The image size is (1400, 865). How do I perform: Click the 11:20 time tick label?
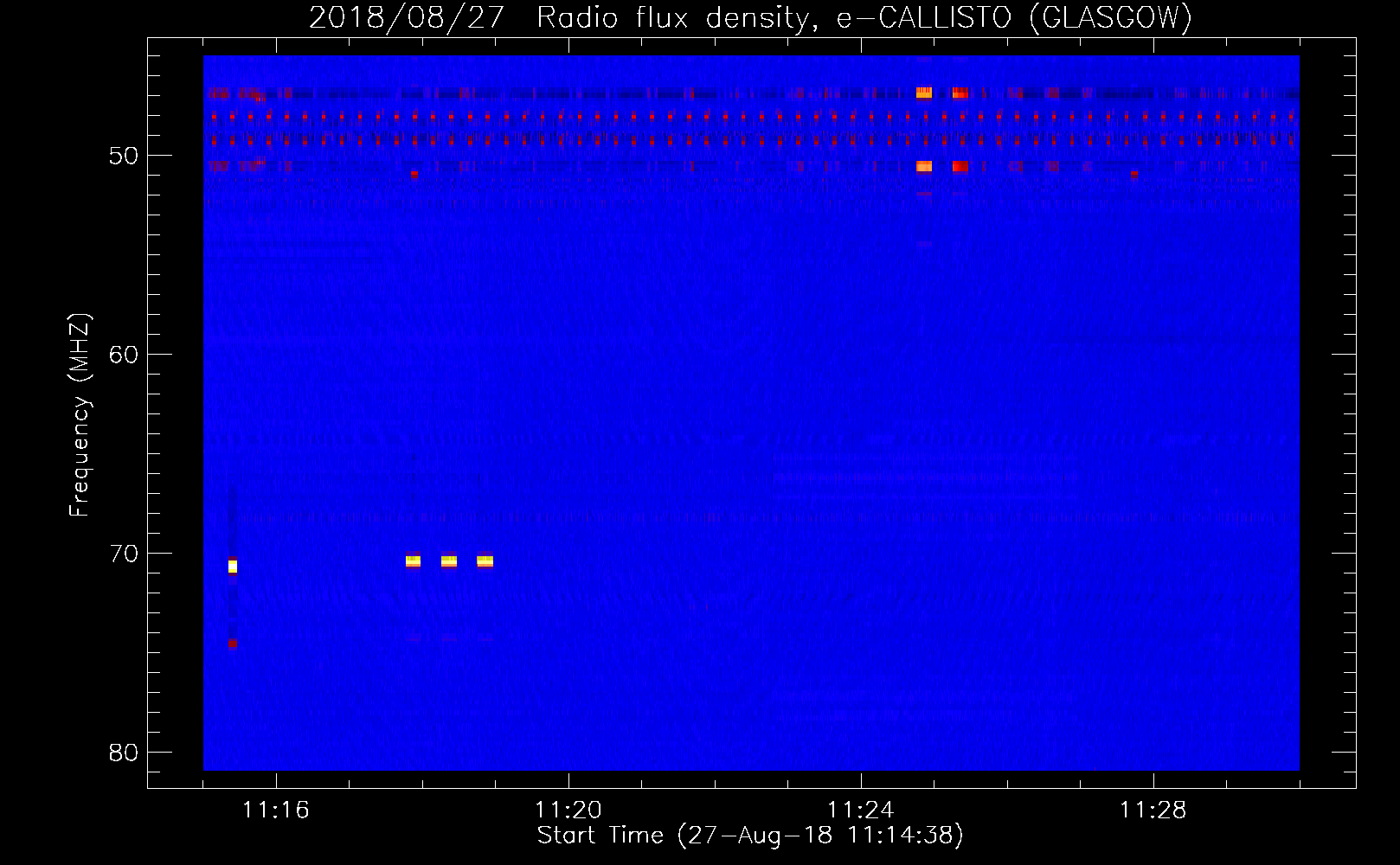(568, 811)
